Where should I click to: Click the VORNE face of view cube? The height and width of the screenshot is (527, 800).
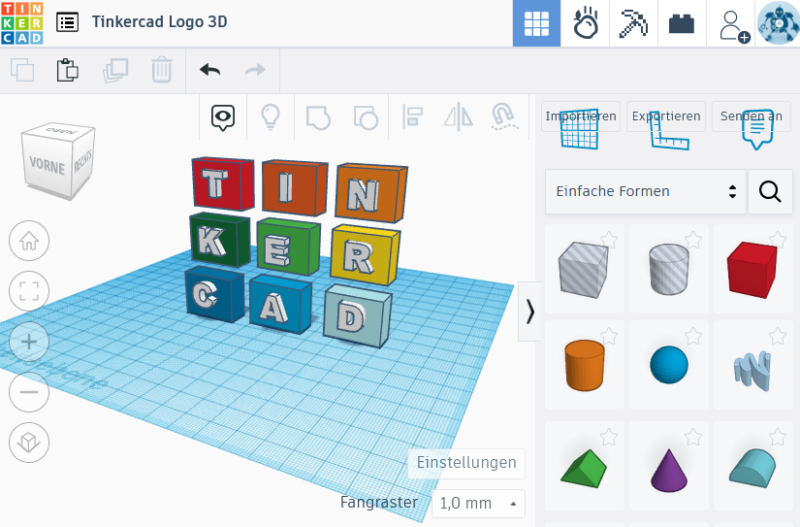47,166
